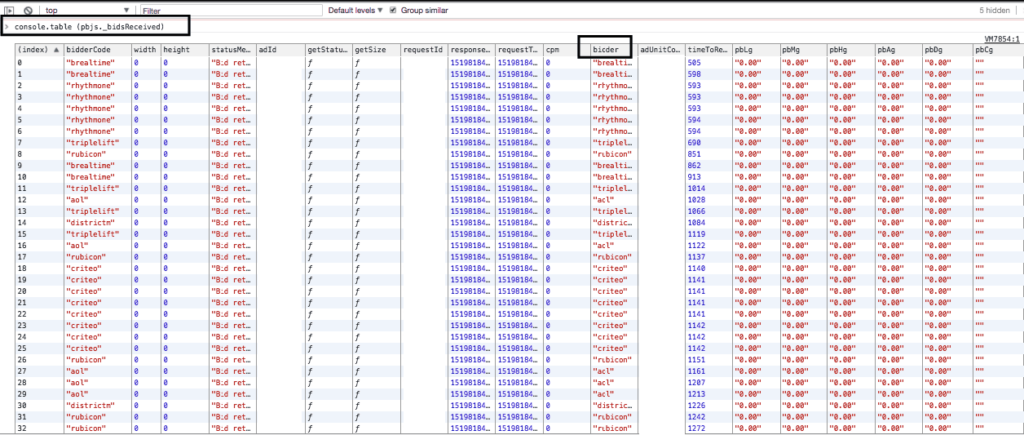Click the "aol" bidderCode in row 12
The image size is (1024, 435).
77,200
